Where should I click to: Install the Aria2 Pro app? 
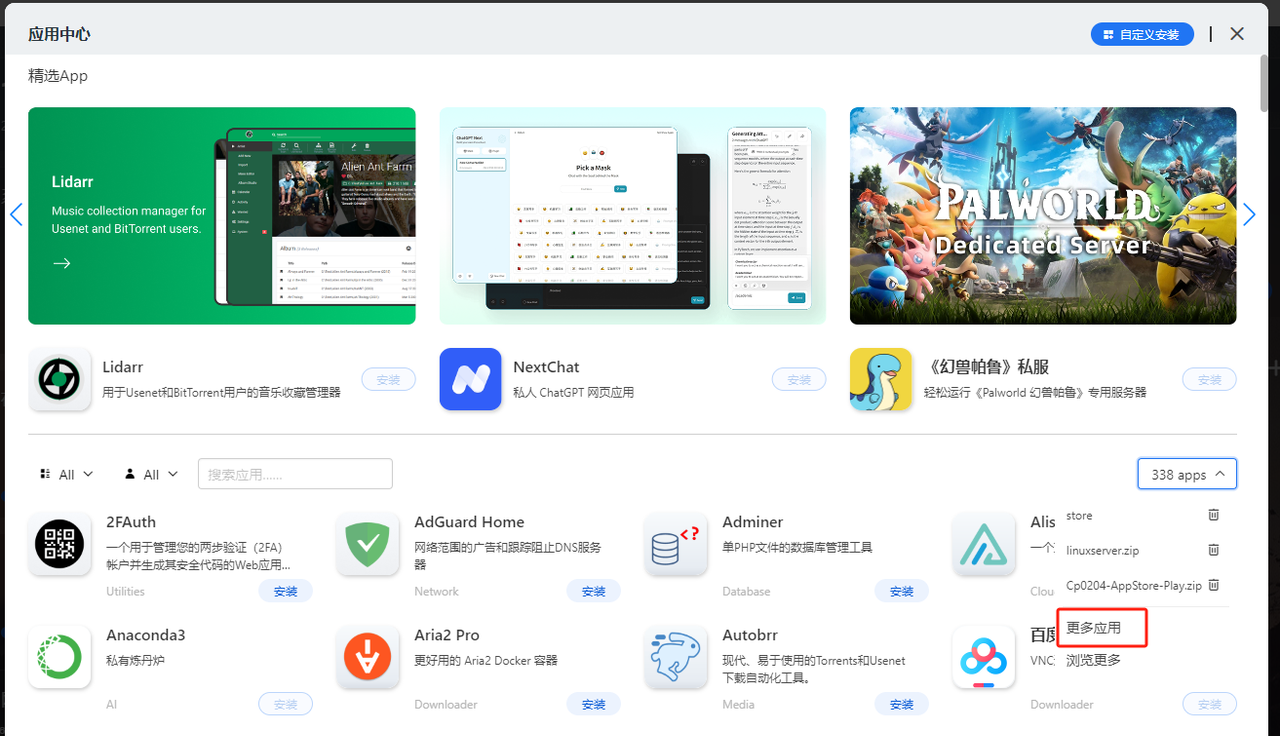594,704
